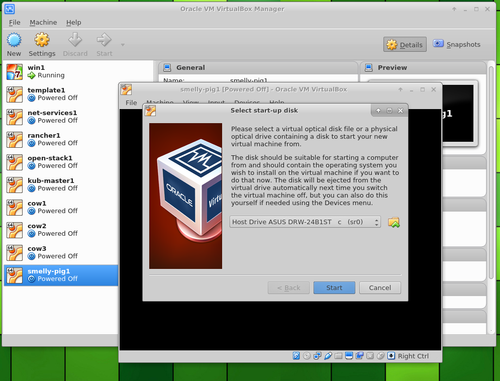500x381 pixels.
Task: Click the choose virtual optical disk folder icon
Action: [x=394, y=222]
